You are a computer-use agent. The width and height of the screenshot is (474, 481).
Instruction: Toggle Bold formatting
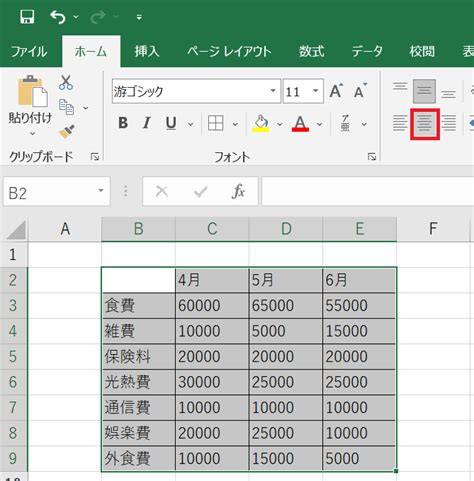click(x=123, y=123)
